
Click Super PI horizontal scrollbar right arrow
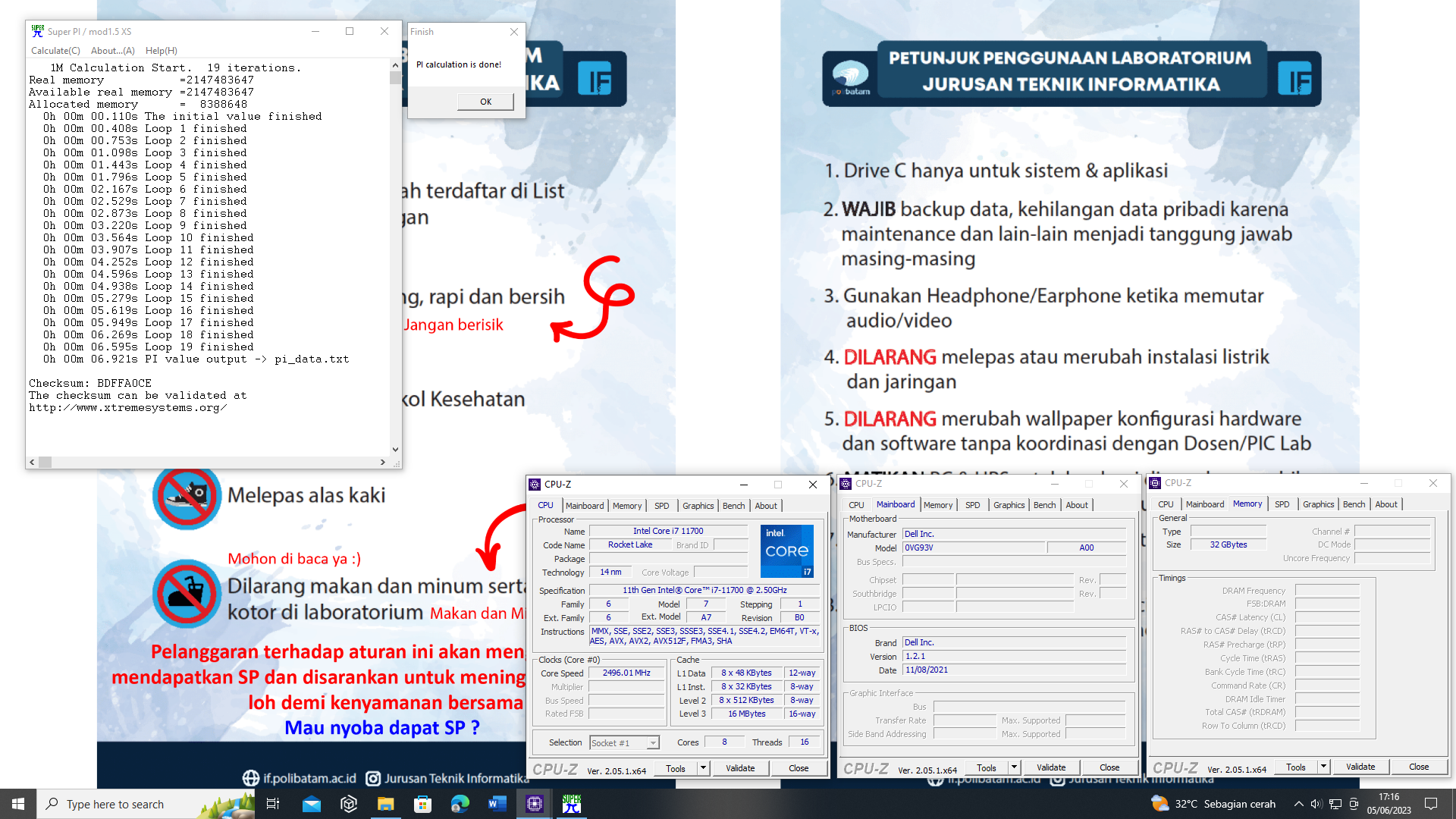click(x=383, y=462)
